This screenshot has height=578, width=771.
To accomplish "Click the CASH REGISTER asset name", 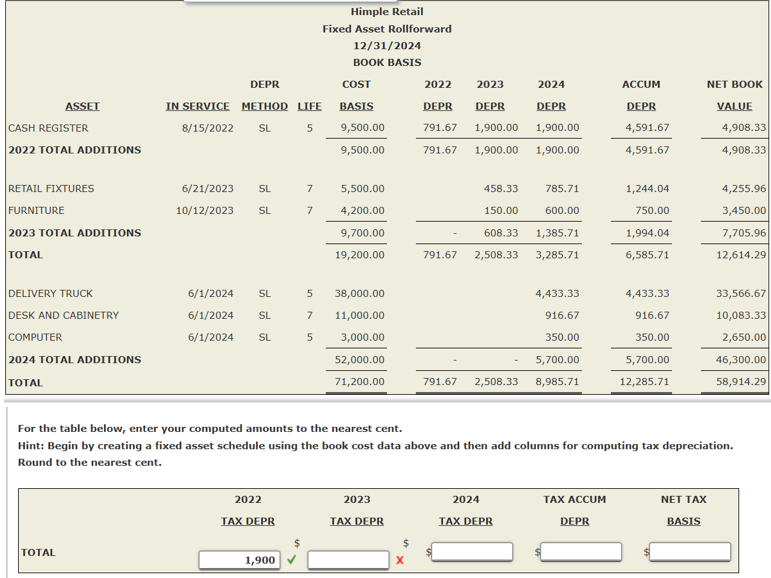I will point(48,128).
